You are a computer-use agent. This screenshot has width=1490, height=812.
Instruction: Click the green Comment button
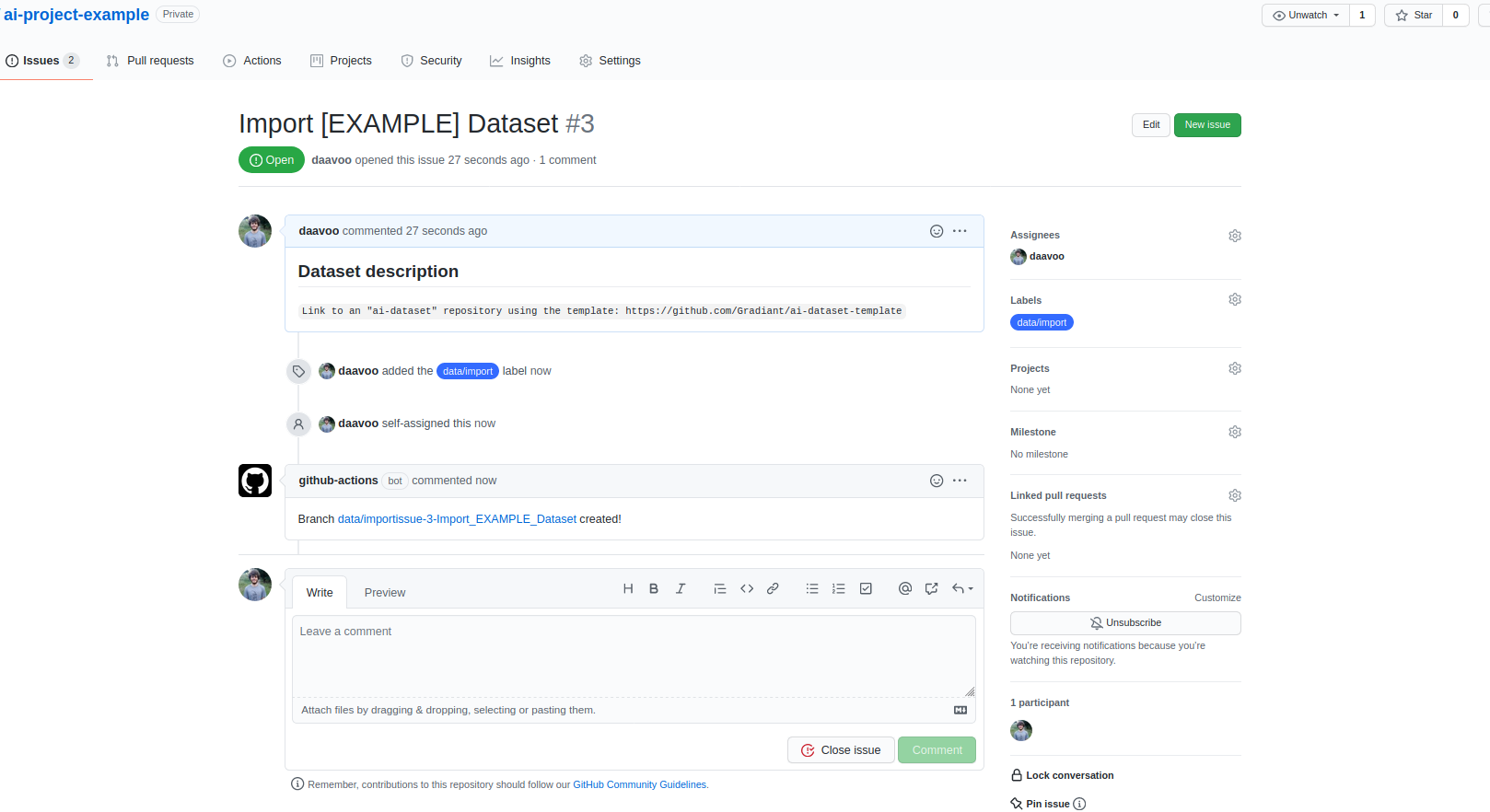click(x=937, y=750)
